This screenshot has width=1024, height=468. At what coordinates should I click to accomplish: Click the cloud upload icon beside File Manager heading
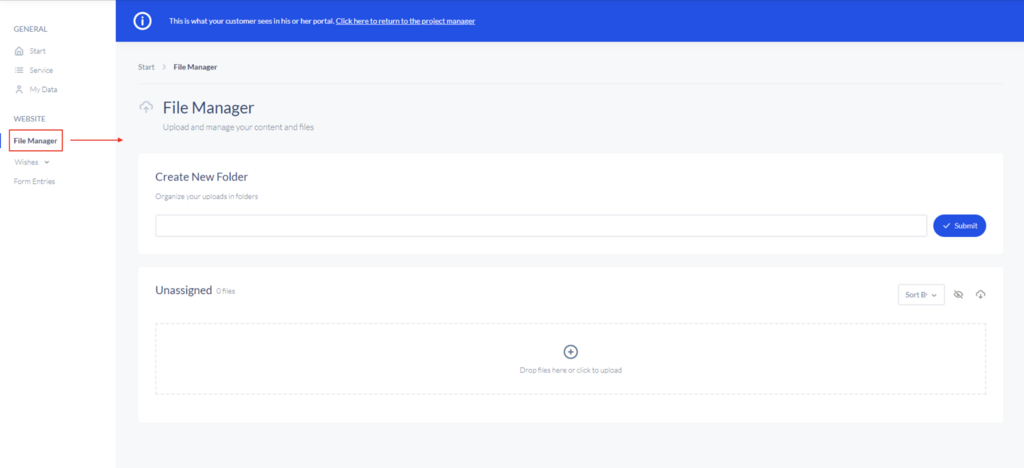147,107
